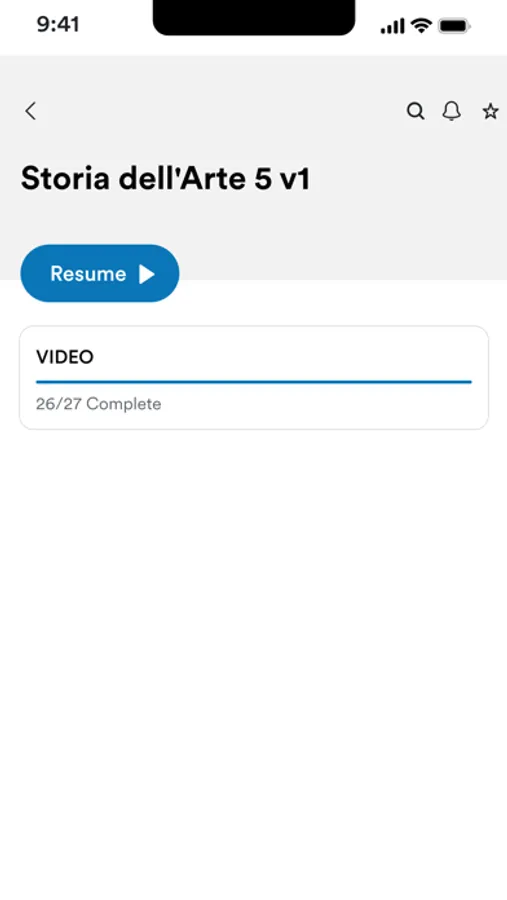Tap the battery indicator icon

[x=454, y=26]
